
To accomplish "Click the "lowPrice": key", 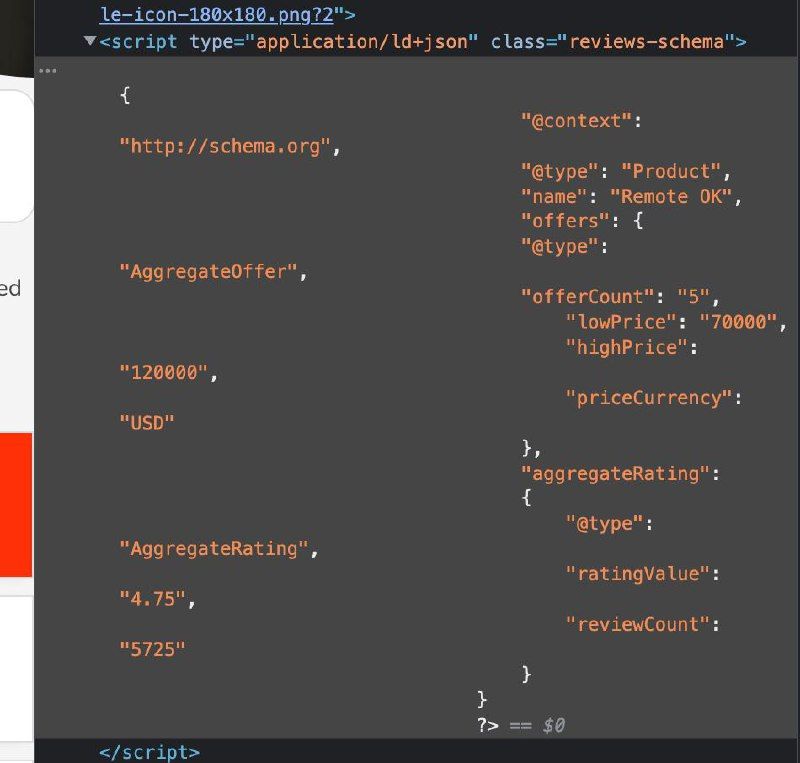I will (x=626, y=322).
